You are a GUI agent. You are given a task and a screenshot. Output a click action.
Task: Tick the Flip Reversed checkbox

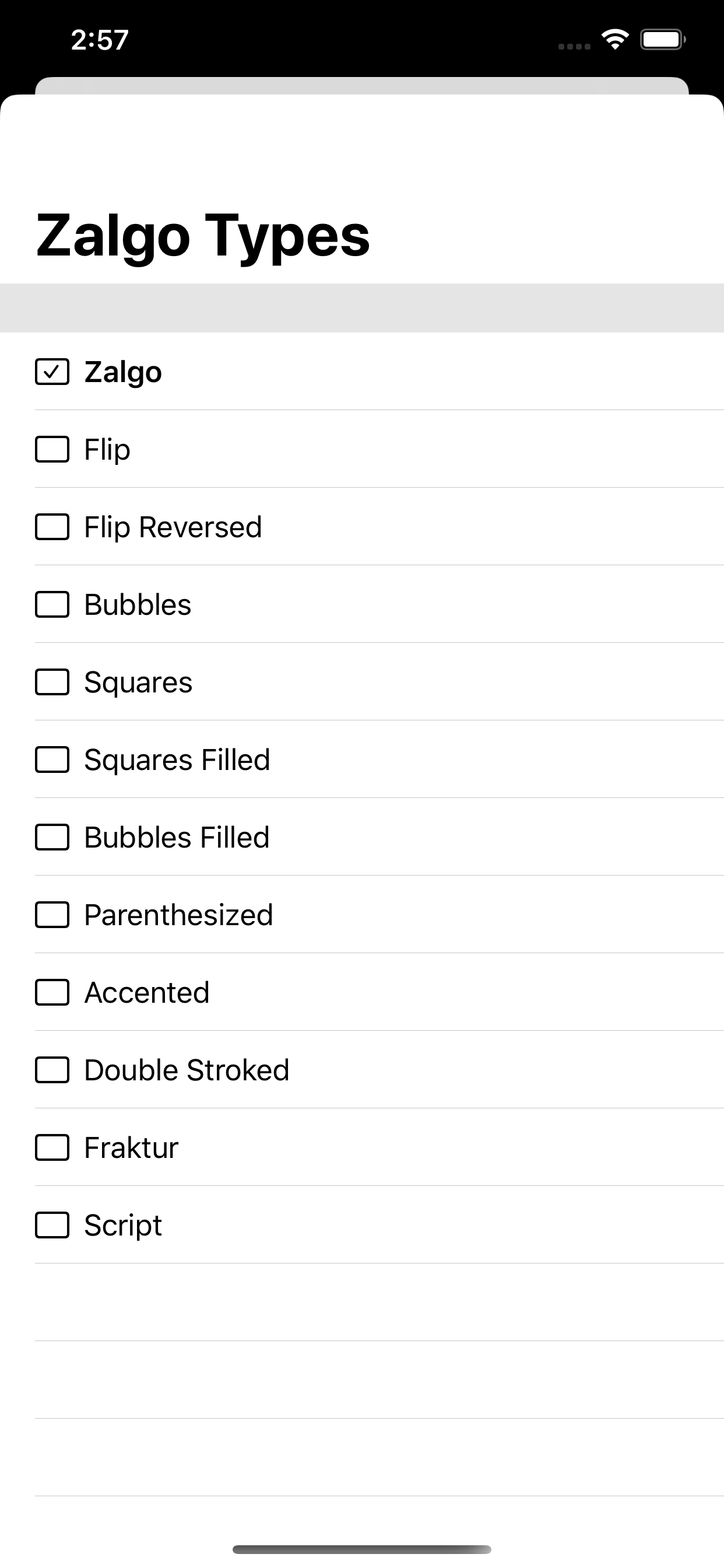coord(52,527)
